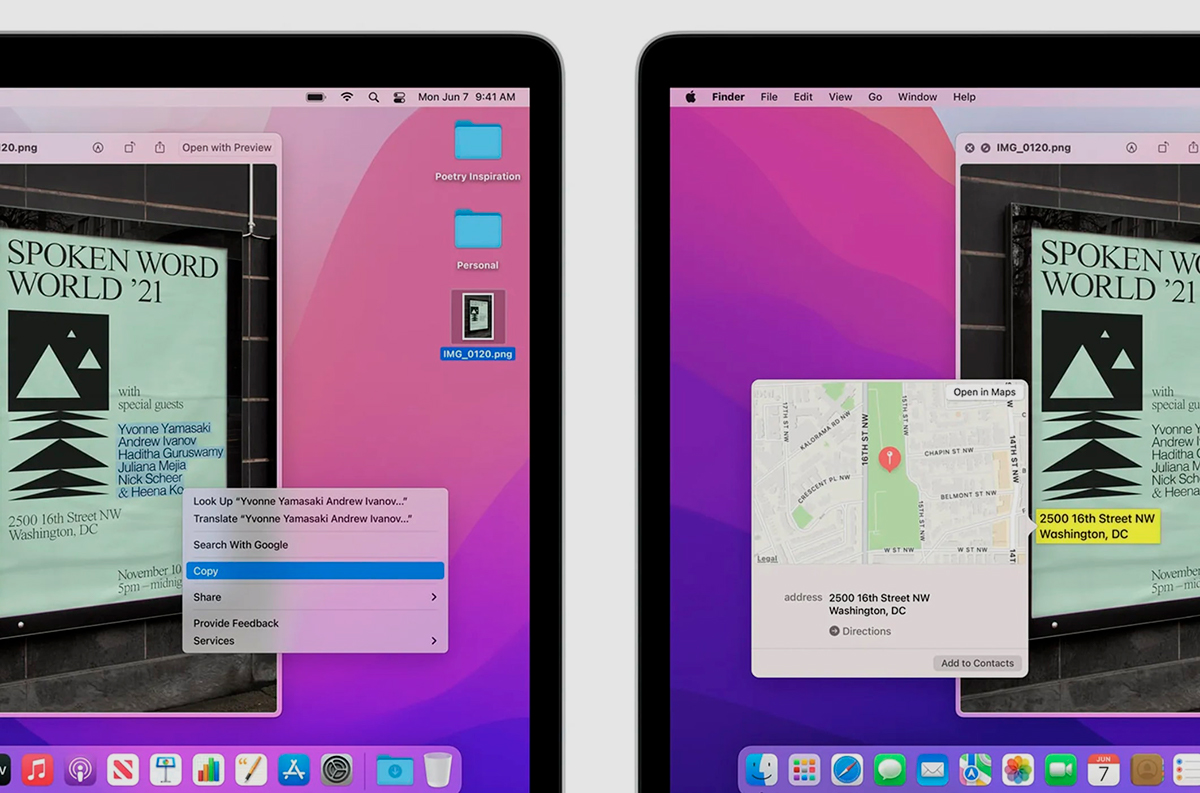This screenshot has width=1200, height=793.
Task: Open System Preferences from the dock
Action: coord(337,769)
